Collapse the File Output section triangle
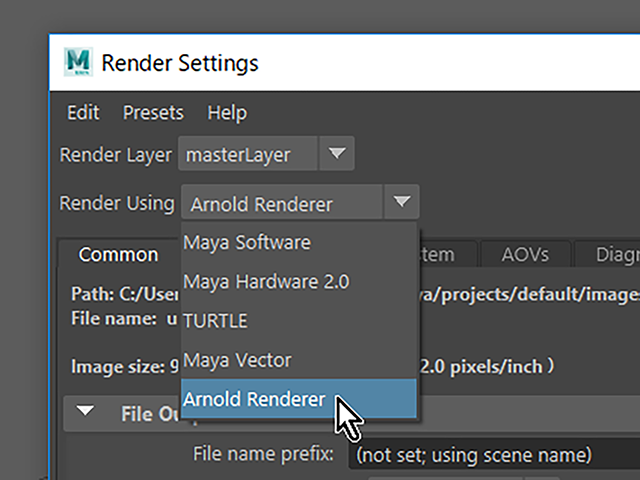Image resolution: width=640 pixels, height=480 pixels. tap(85, 411)
